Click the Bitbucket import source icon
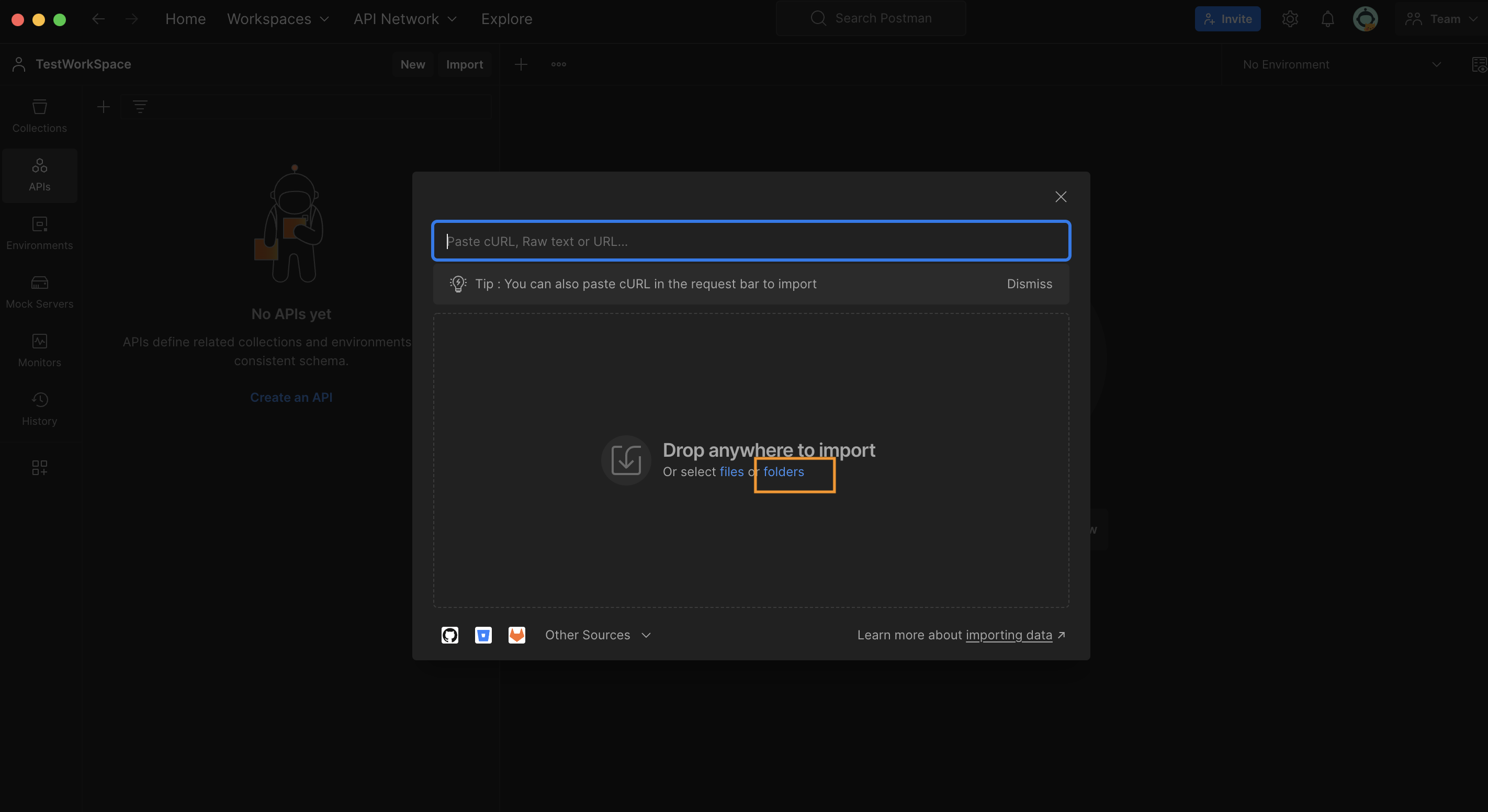Image resolution: width=1488 pixels, height=812 pixels. point(483,635)
